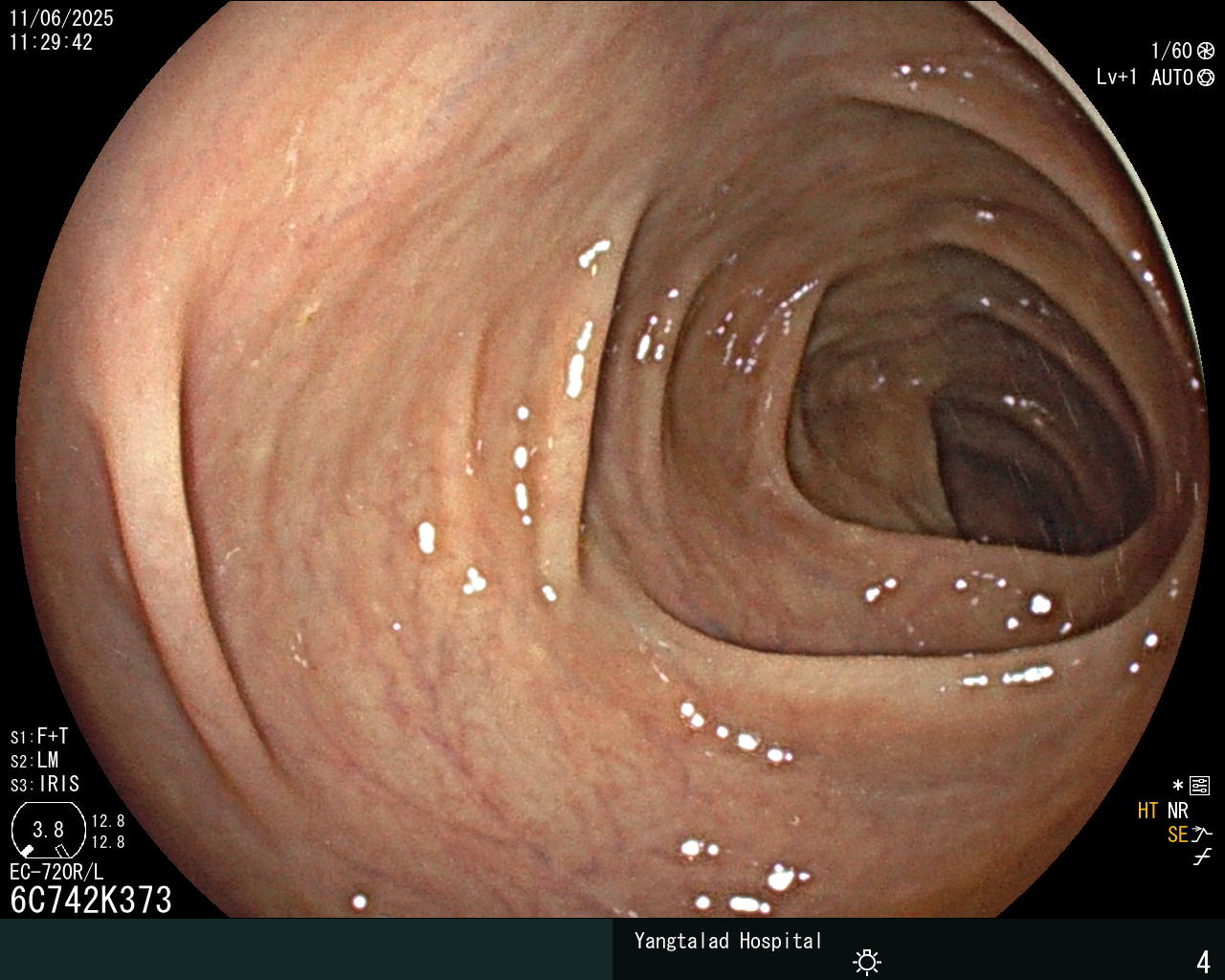This screenshot has width=1225, height=980.
Task: Click the tone curve icon below SE
Action: coord(1202,857)
